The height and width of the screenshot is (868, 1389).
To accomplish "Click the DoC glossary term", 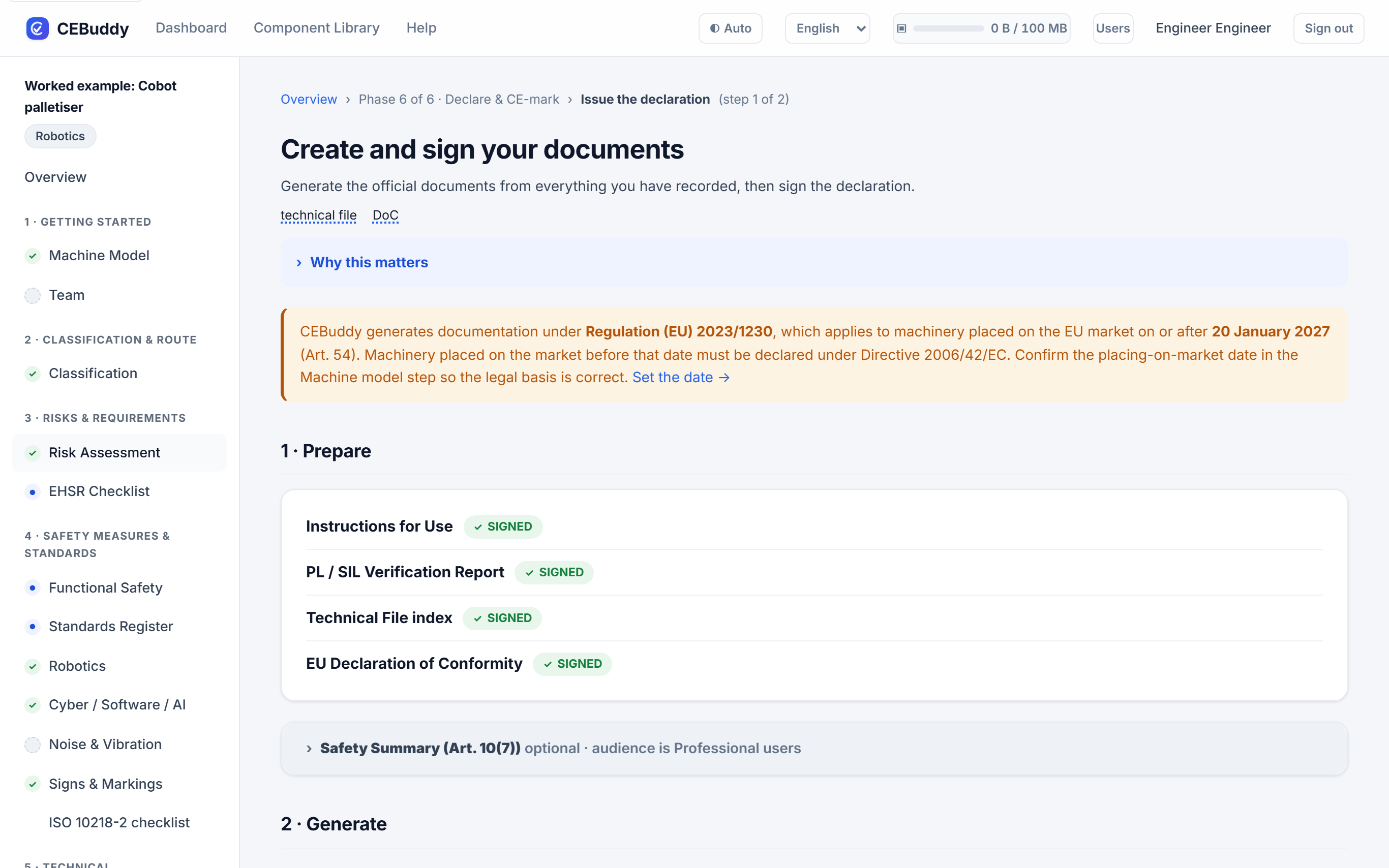I will point(385,215).
